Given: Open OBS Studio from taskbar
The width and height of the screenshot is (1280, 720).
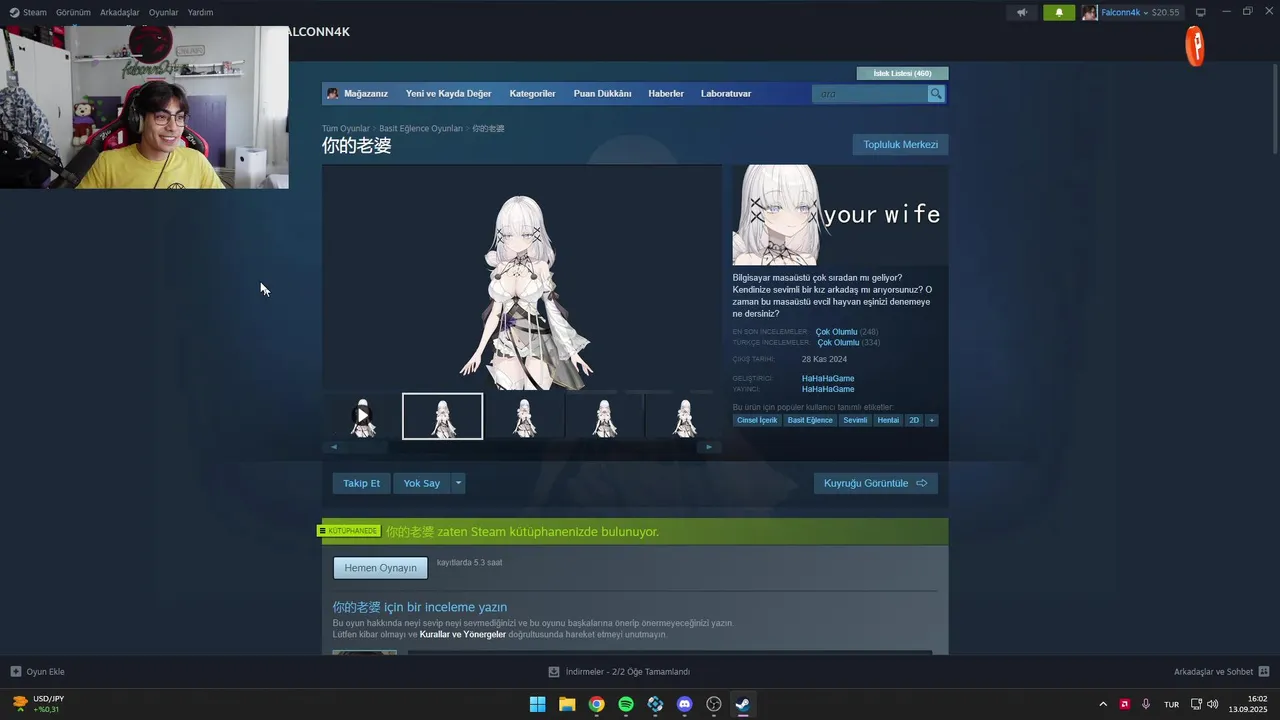Looking at the screenshot, I should click(x=714, y=704).
